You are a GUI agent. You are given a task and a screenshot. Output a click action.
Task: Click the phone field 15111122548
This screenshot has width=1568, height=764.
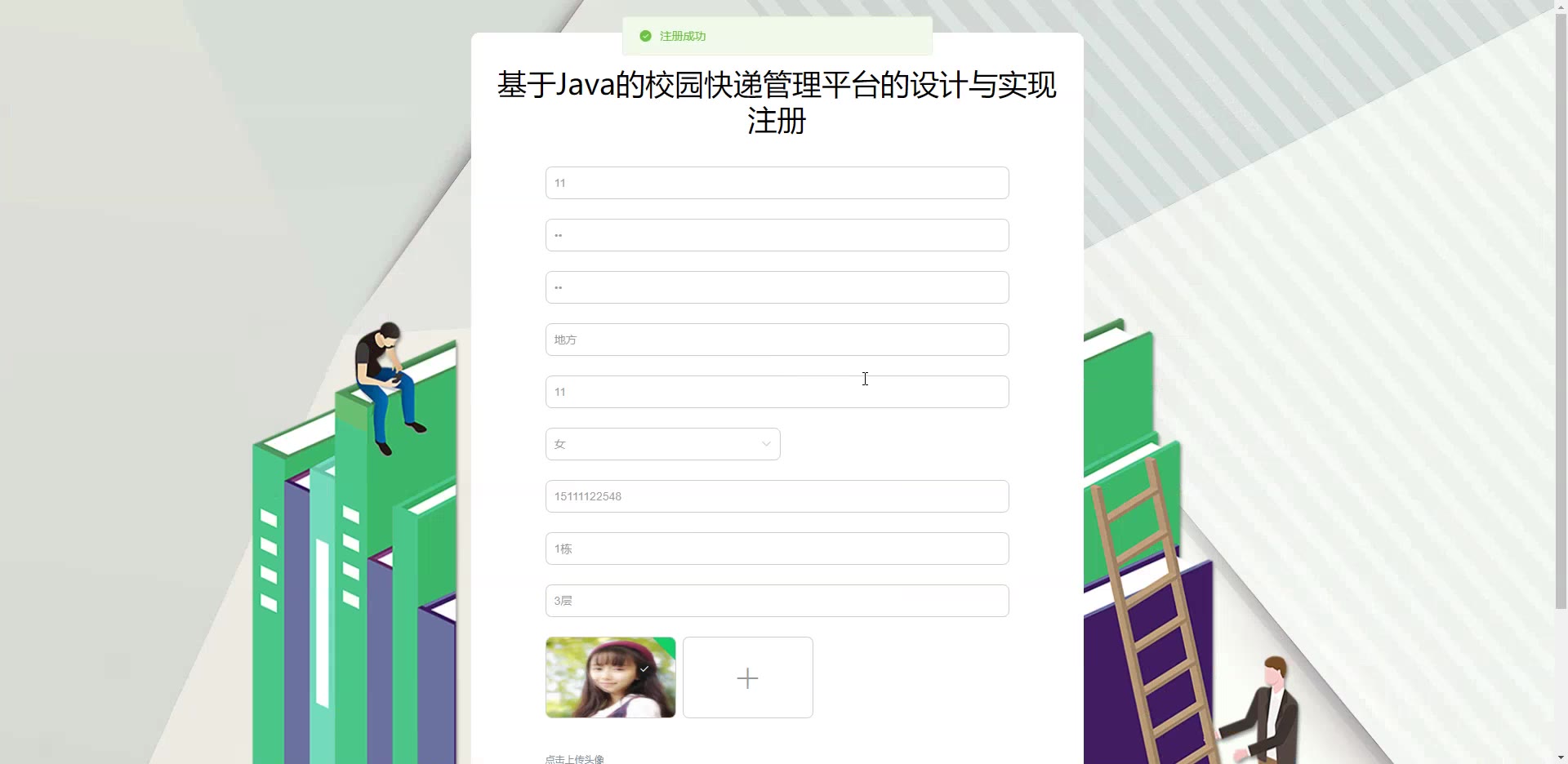tap(777, 496)
